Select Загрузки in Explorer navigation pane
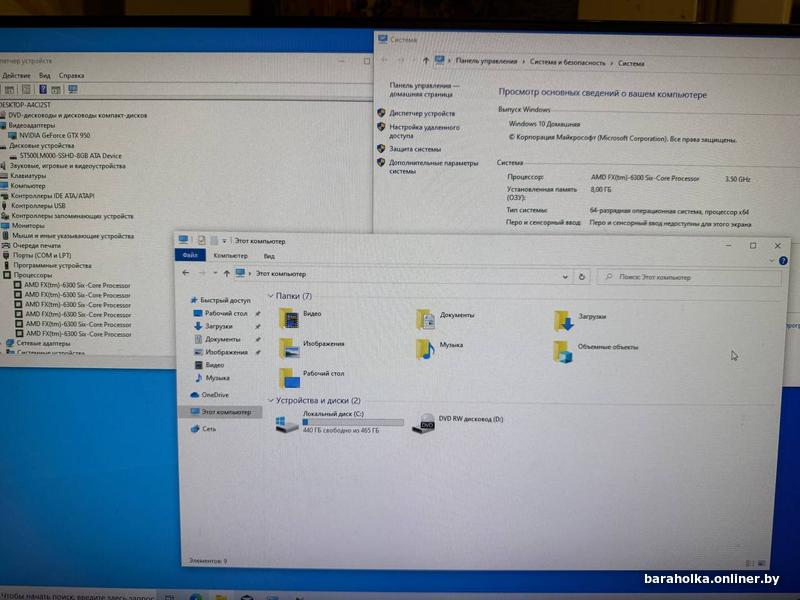800x600 pixels. [213, 326]
